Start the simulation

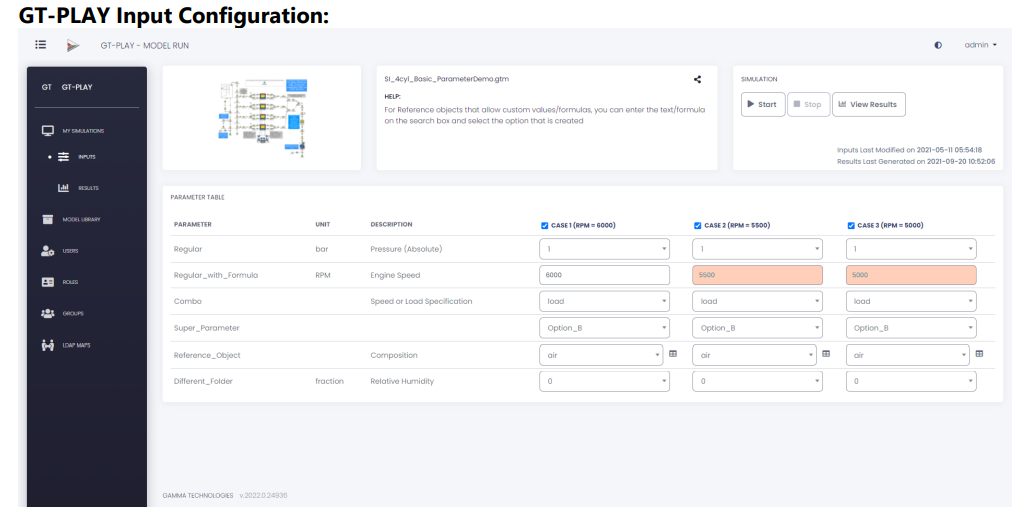tap(763, 104)
